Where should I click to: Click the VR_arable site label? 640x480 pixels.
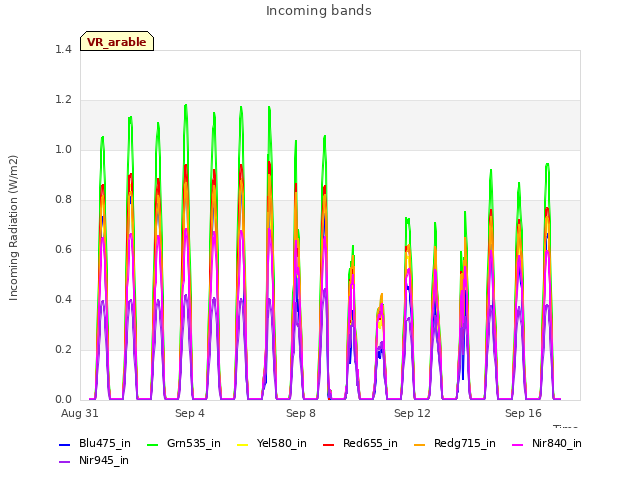coord(117,42)
